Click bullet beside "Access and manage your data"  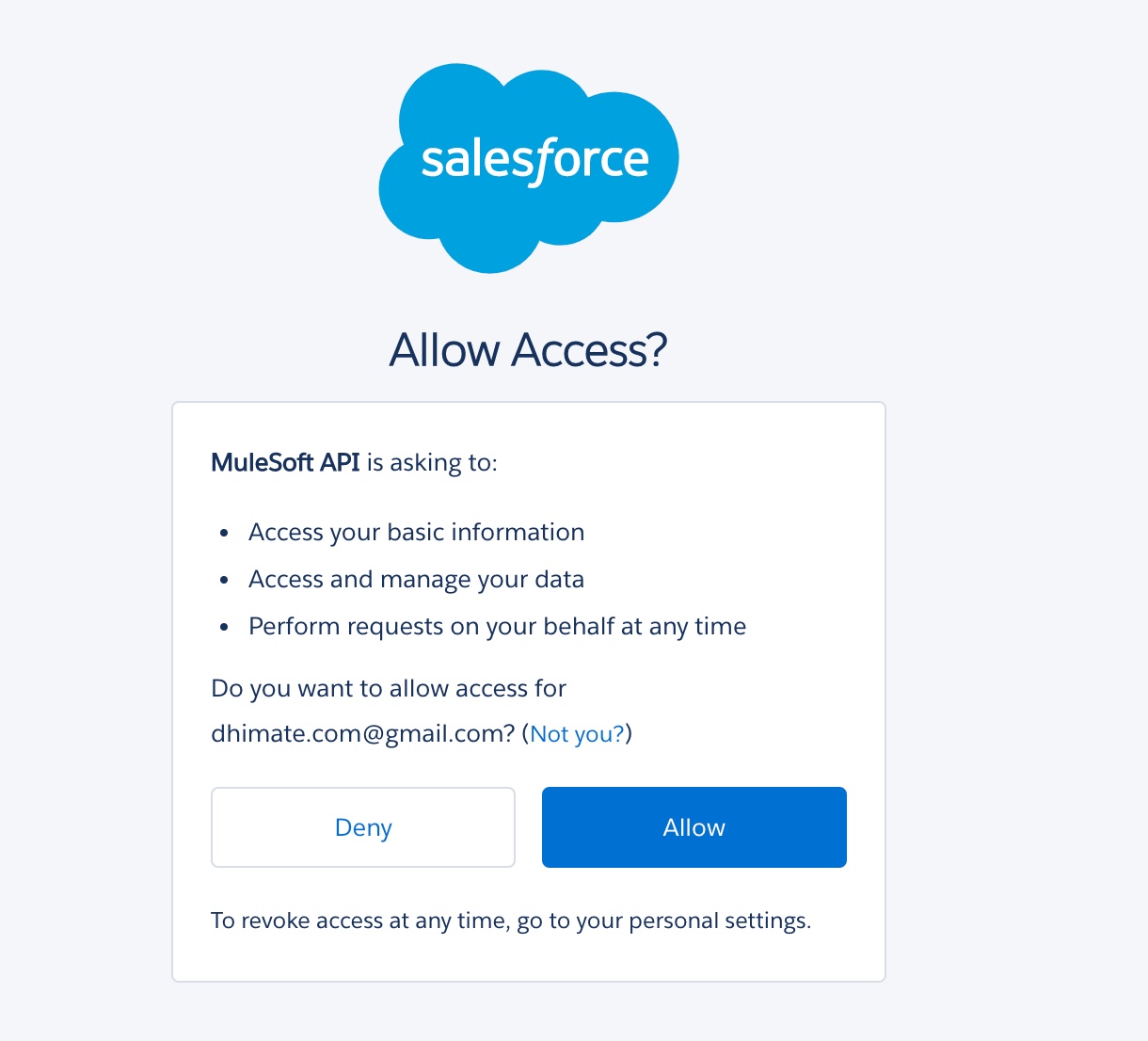click(x=224, y=581)
